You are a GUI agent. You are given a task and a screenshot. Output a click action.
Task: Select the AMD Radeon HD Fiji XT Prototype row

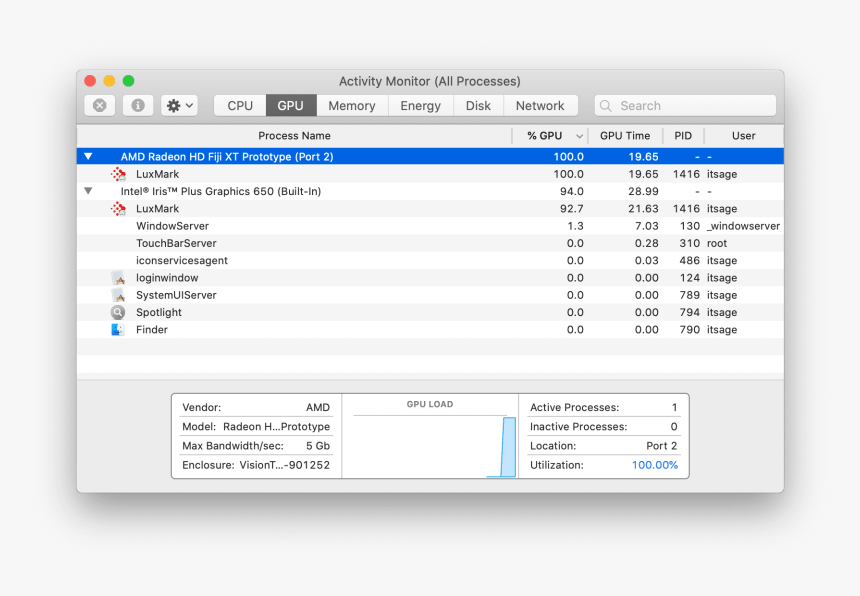coord(430,157)
